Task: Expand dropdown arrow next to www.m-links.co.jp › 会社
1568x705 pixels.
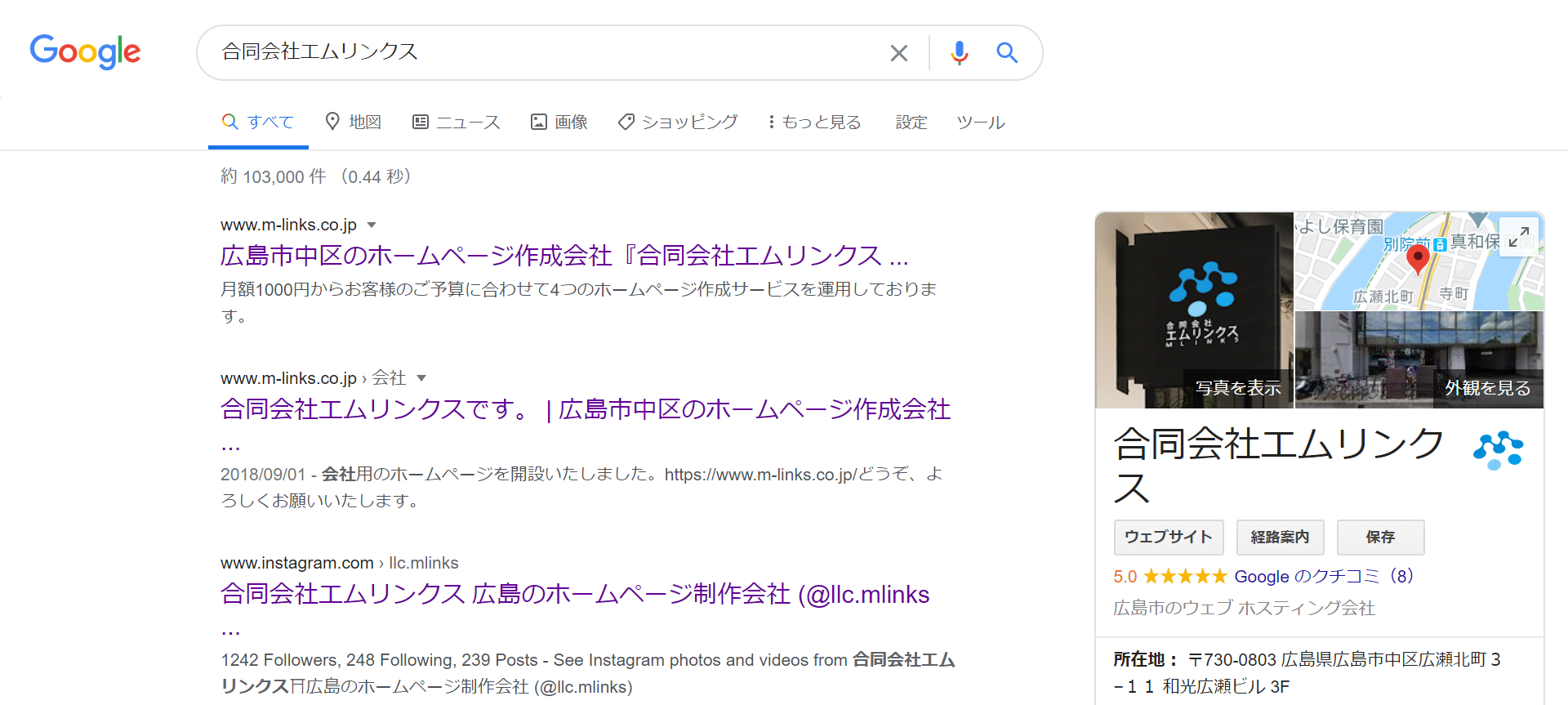Action: pos(421,378)
